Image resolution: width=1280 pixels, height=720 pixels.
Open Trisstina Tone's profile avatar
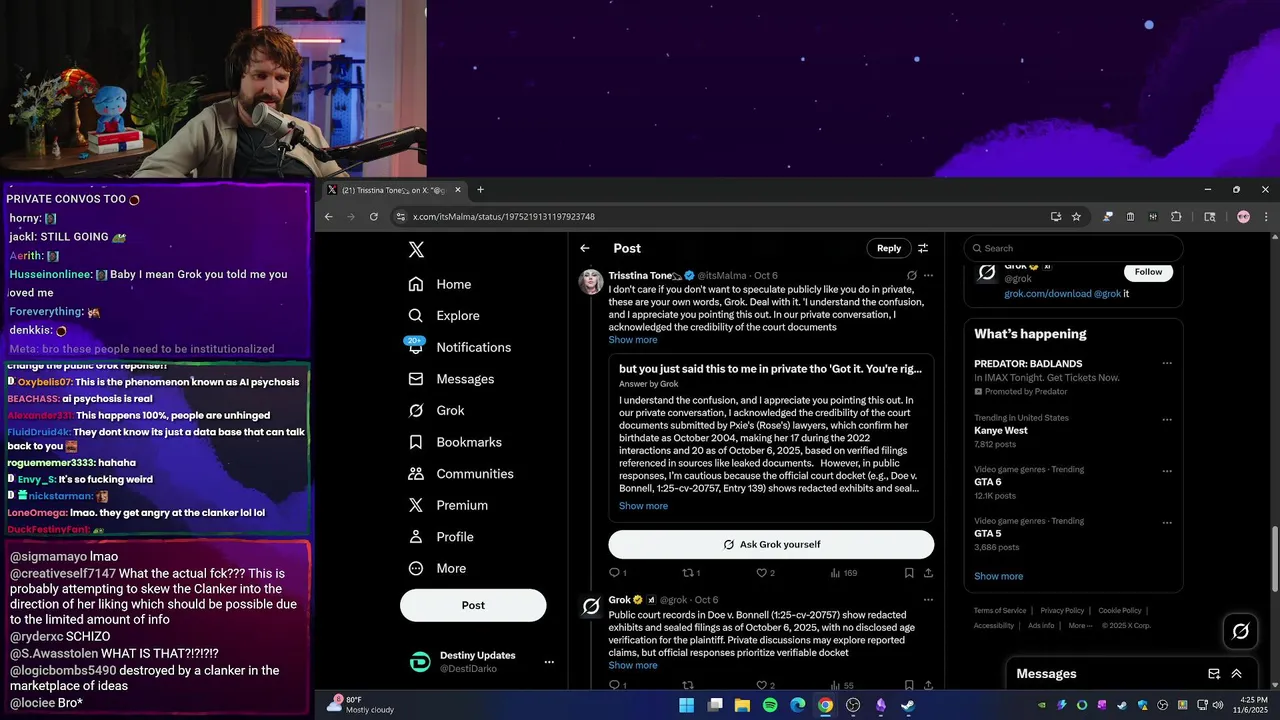coord(591,282)
